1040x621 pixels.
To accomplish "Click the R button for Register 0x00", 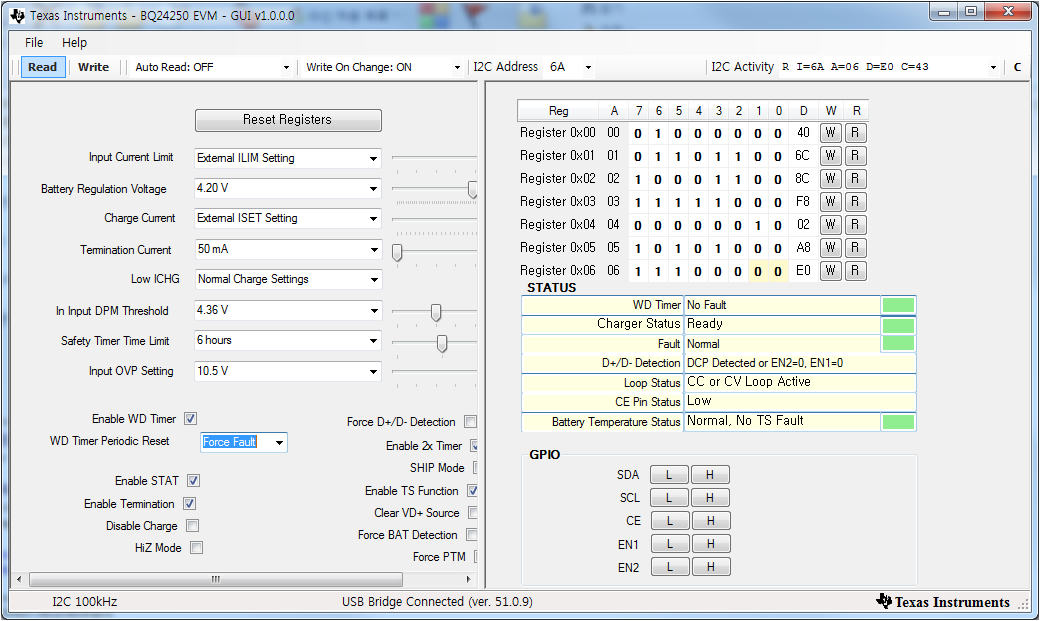I will coord(856,133).
